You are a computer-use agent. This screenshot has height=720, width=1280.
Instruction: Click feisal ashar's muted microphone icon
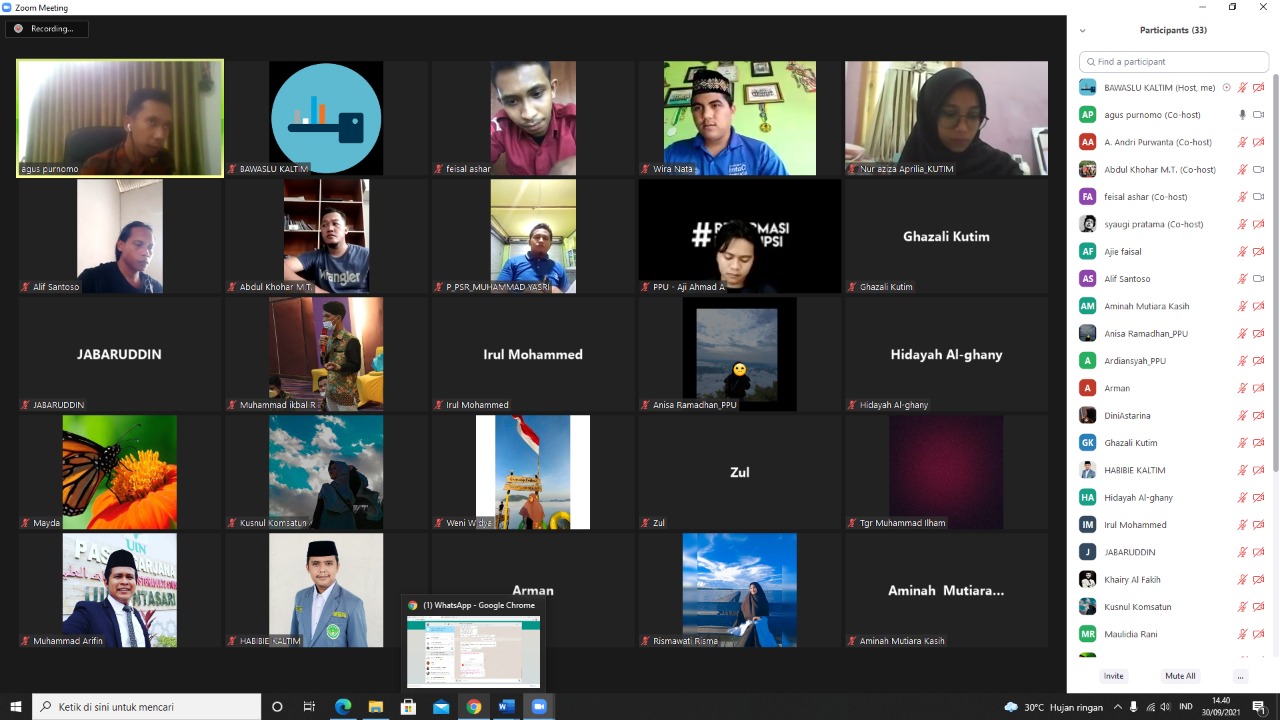(x=1243, y=197)
